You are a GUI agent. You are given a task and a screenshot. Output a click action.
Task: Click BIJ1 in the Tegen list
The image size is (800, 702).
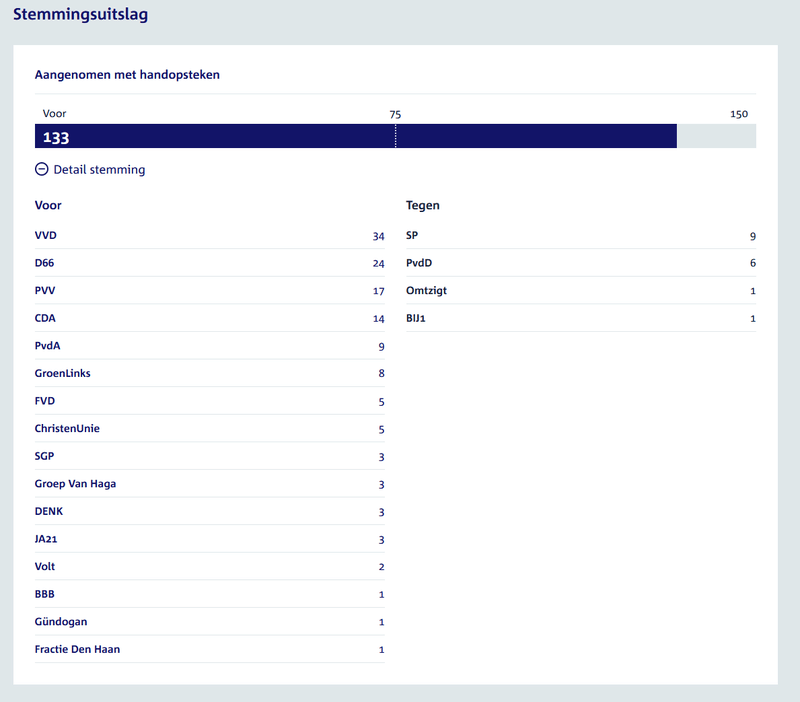(418, 319)
